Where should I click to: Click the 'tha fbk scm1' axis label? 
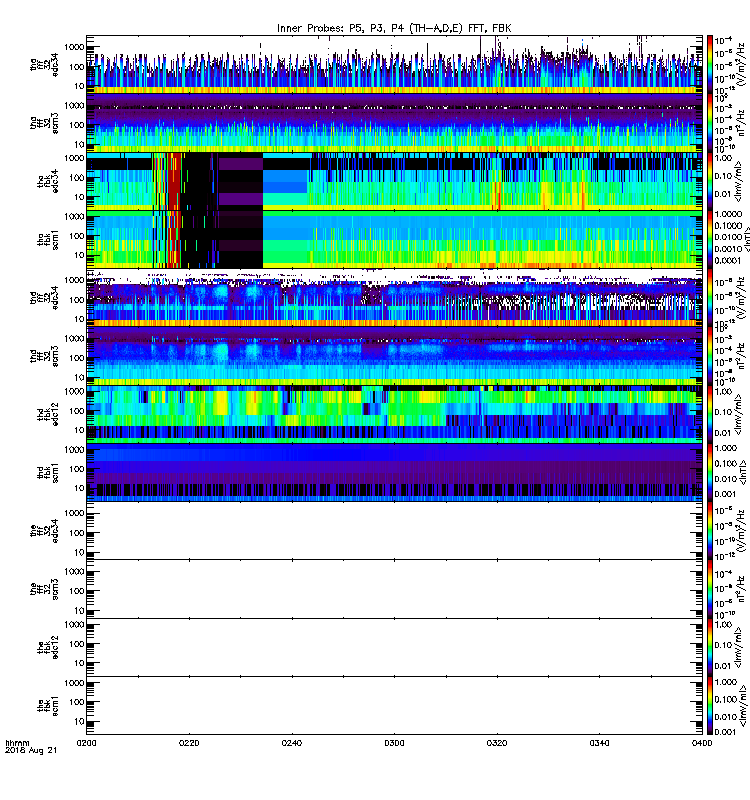point(47,238)
